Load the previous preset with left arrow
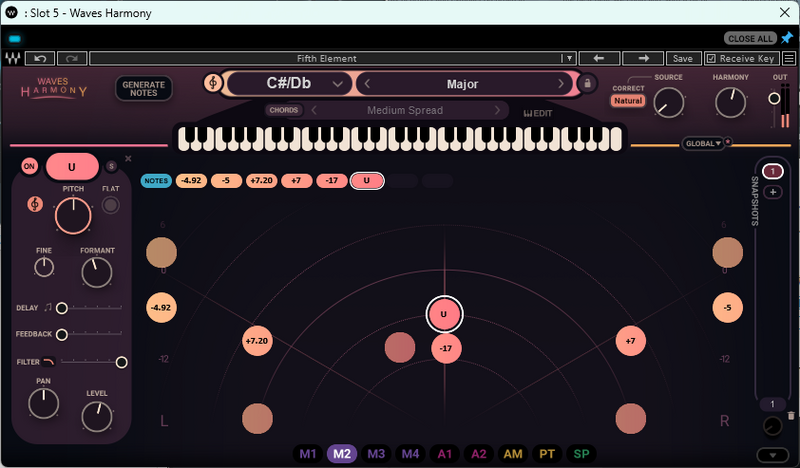Screen dimensions: 800x468 (x=599, y=59)
